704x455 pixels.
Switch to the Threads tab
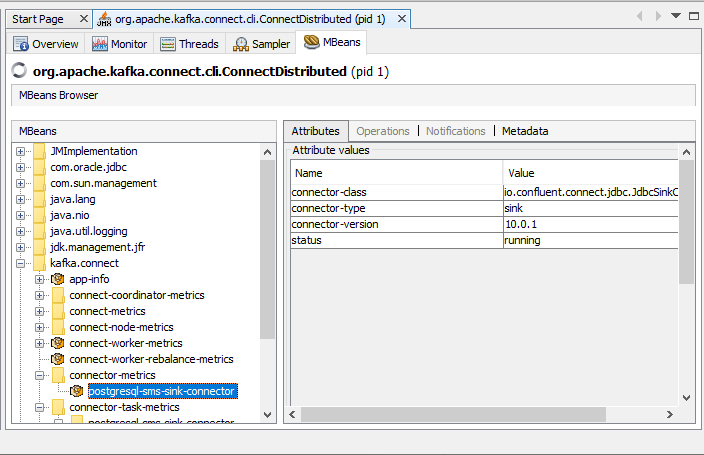[190, 43]
